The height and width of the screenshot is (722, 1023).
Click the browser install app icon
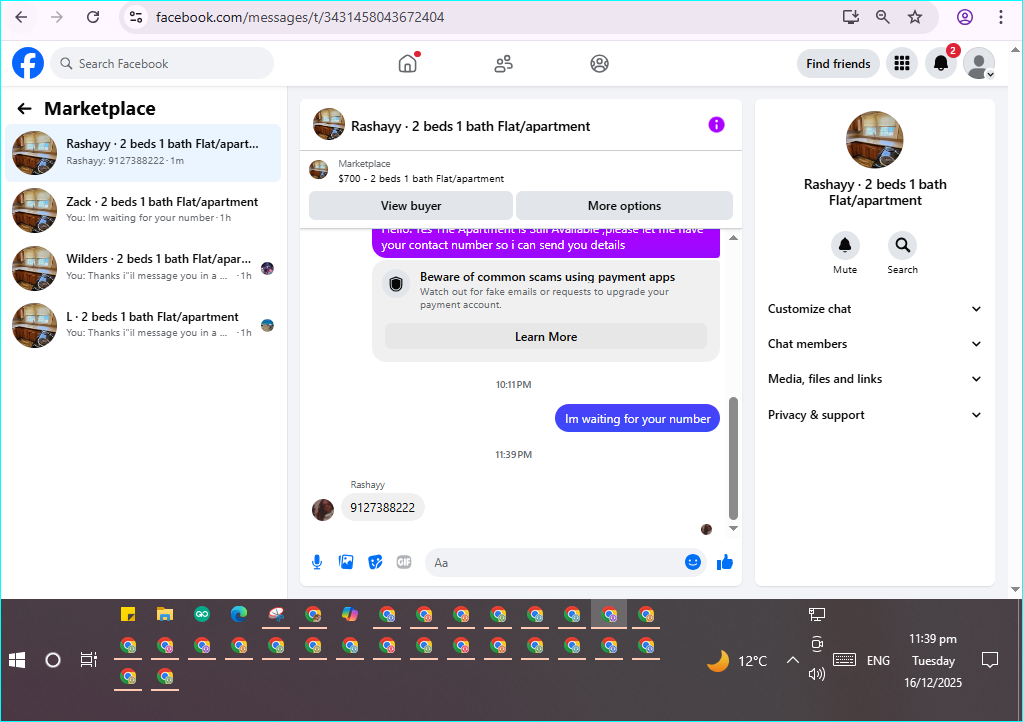[851, 17]
